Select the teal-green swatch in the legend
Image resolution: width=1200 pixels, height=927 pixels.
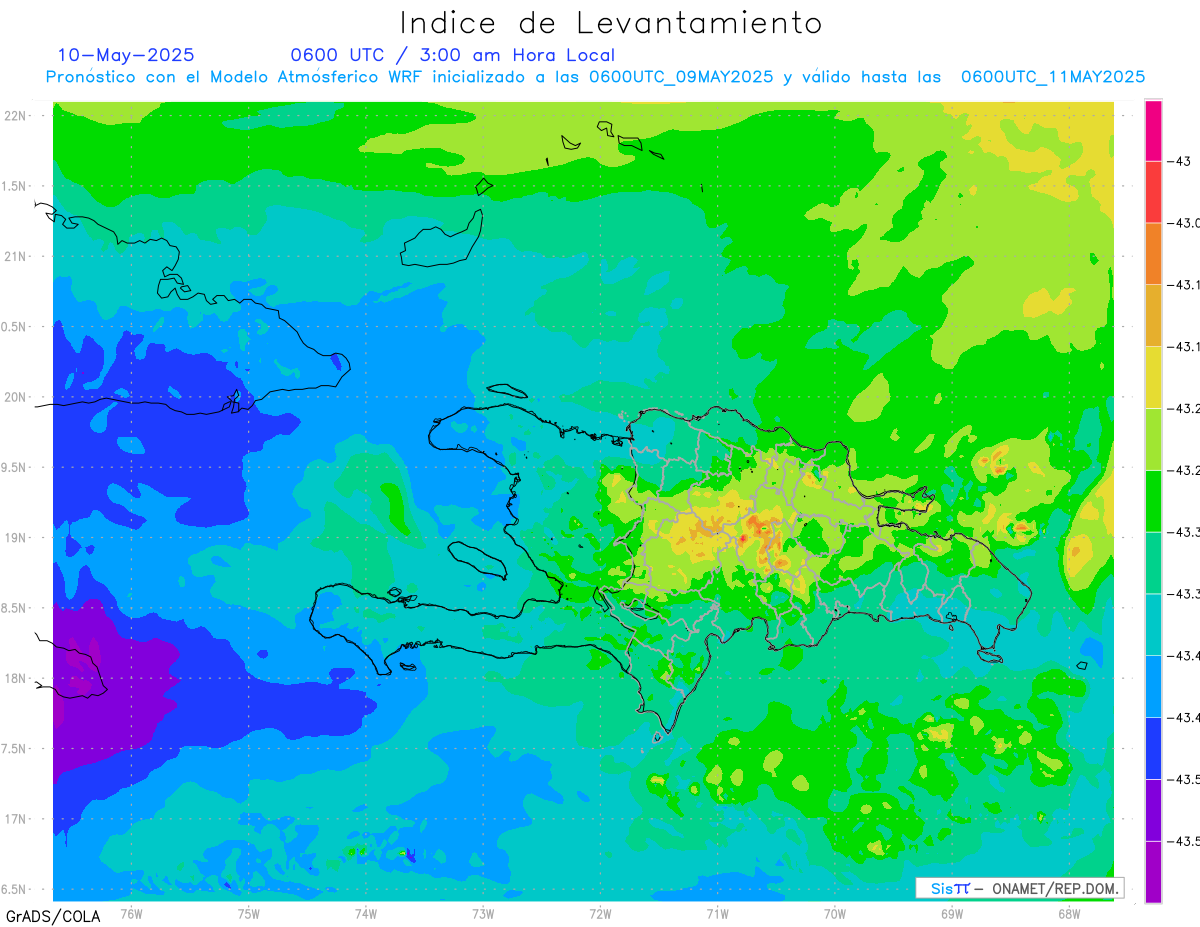click(1153, 563)
